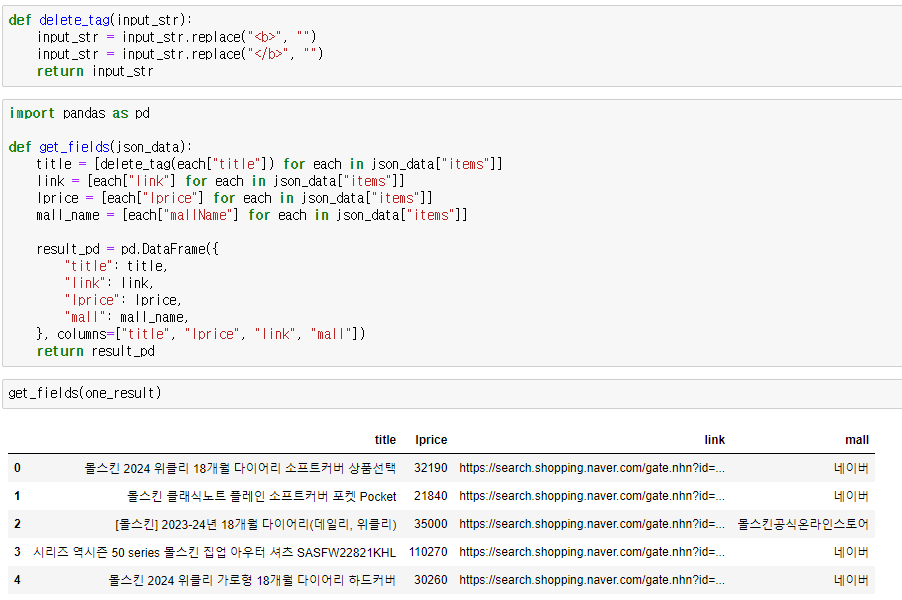Click title containing 'SASFW22821KHL'

[215, 553]
